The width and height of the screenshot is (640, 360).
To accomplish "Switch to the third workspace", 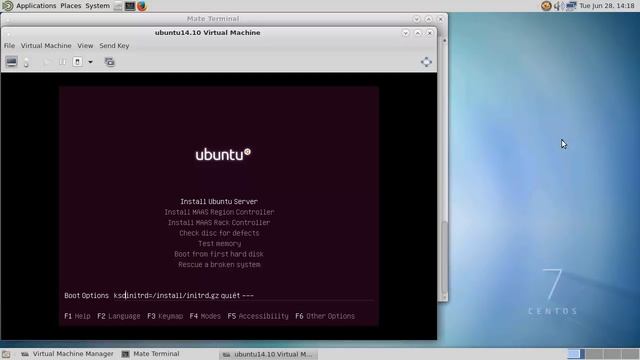I will point(612,354).
